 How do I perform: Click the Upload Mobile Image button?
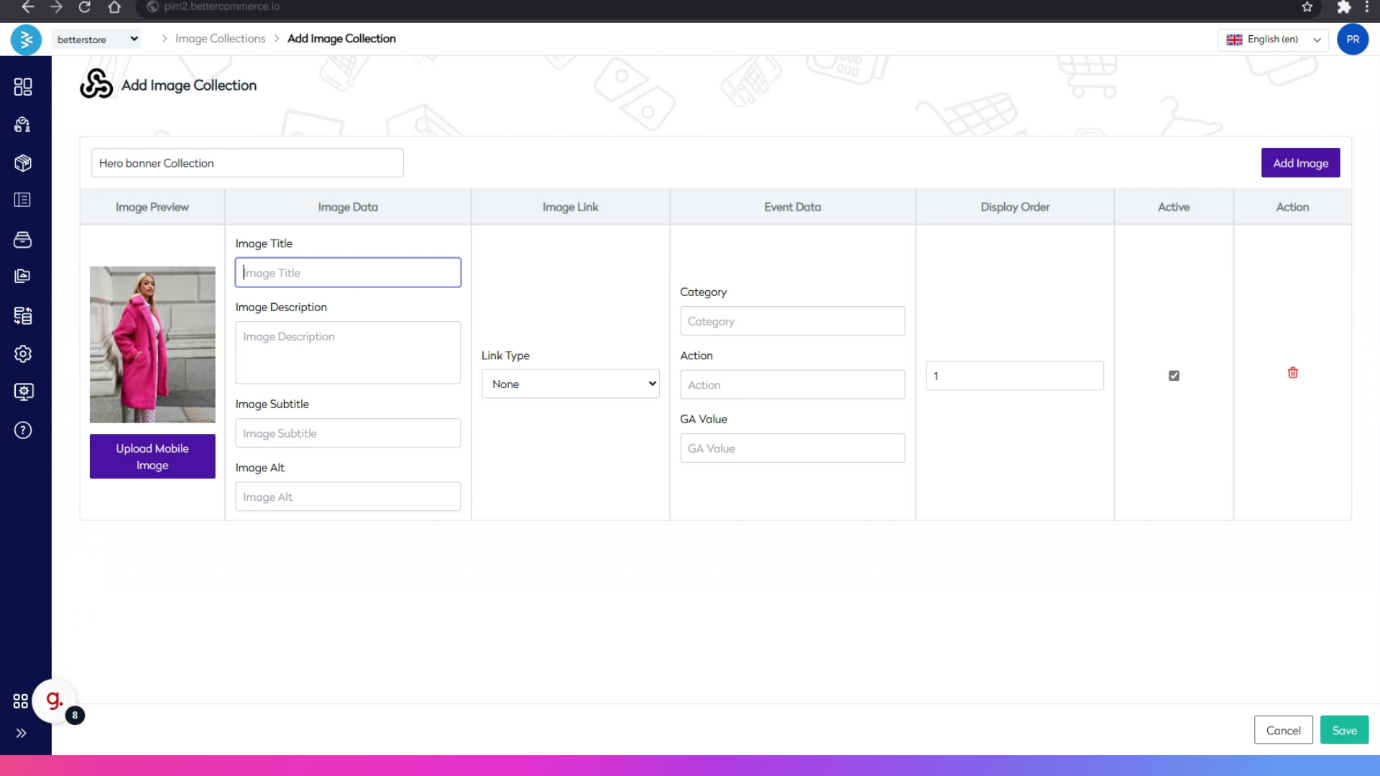tap(152, 457)
